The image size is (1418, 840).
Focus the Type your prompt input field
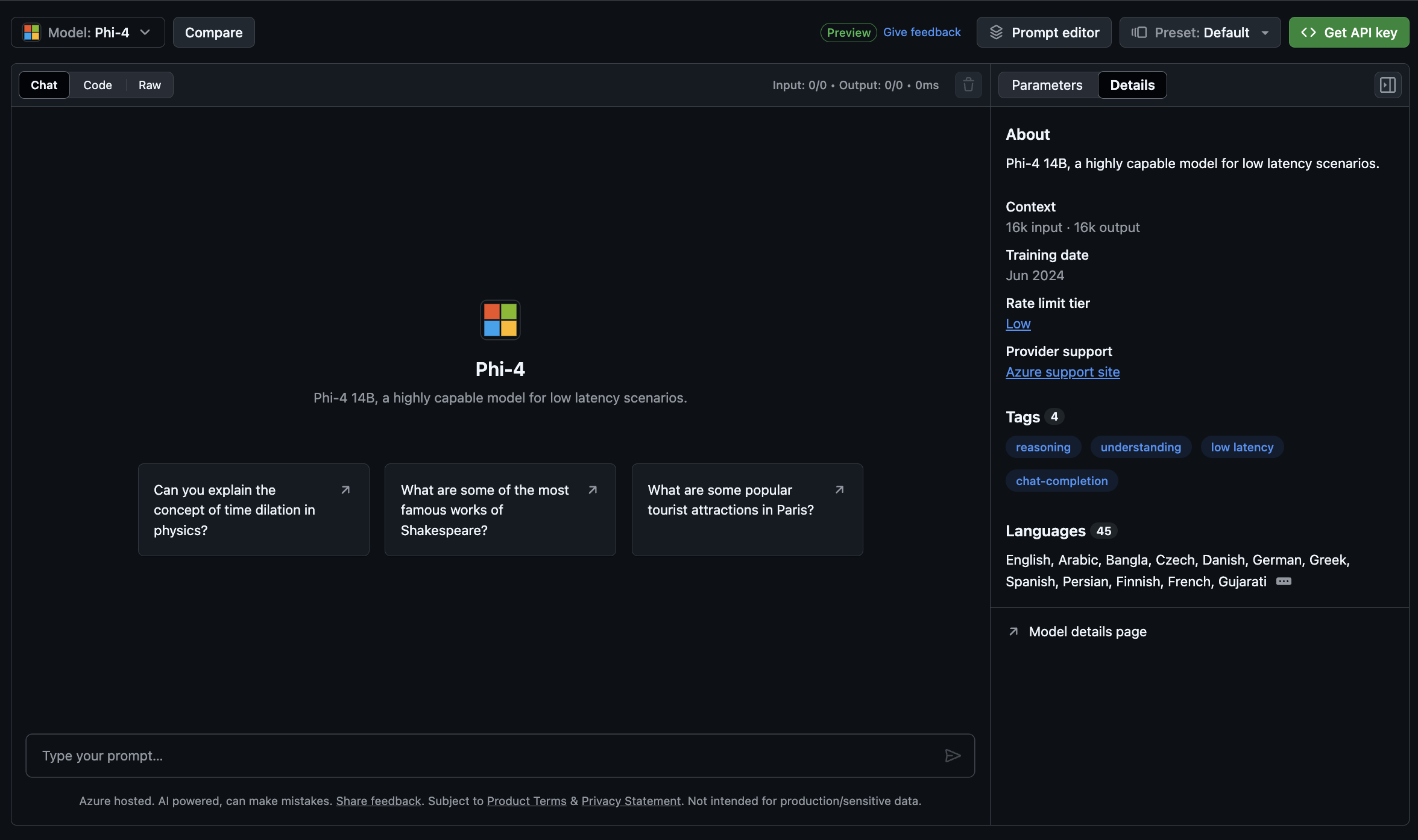pos(500,756)
